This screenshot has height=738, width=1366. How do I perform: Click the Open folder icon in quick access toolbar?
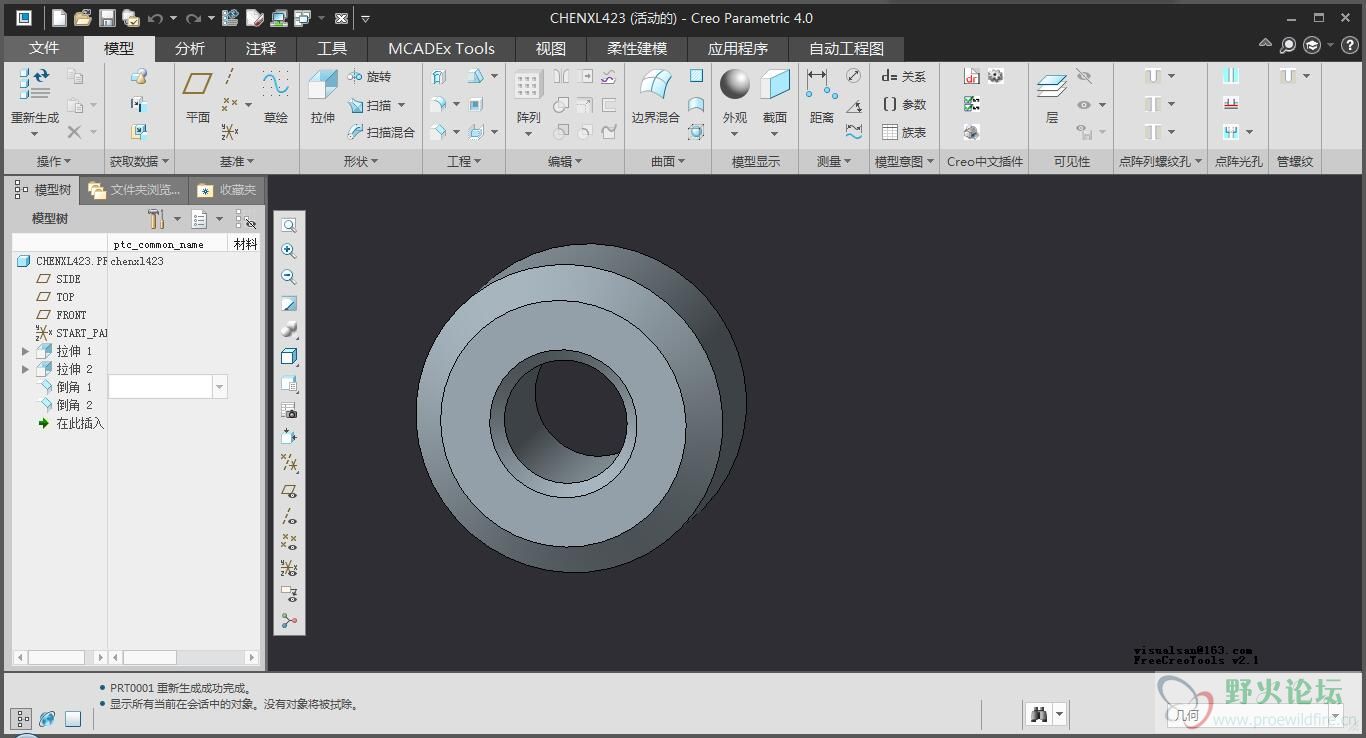point(83,18)
